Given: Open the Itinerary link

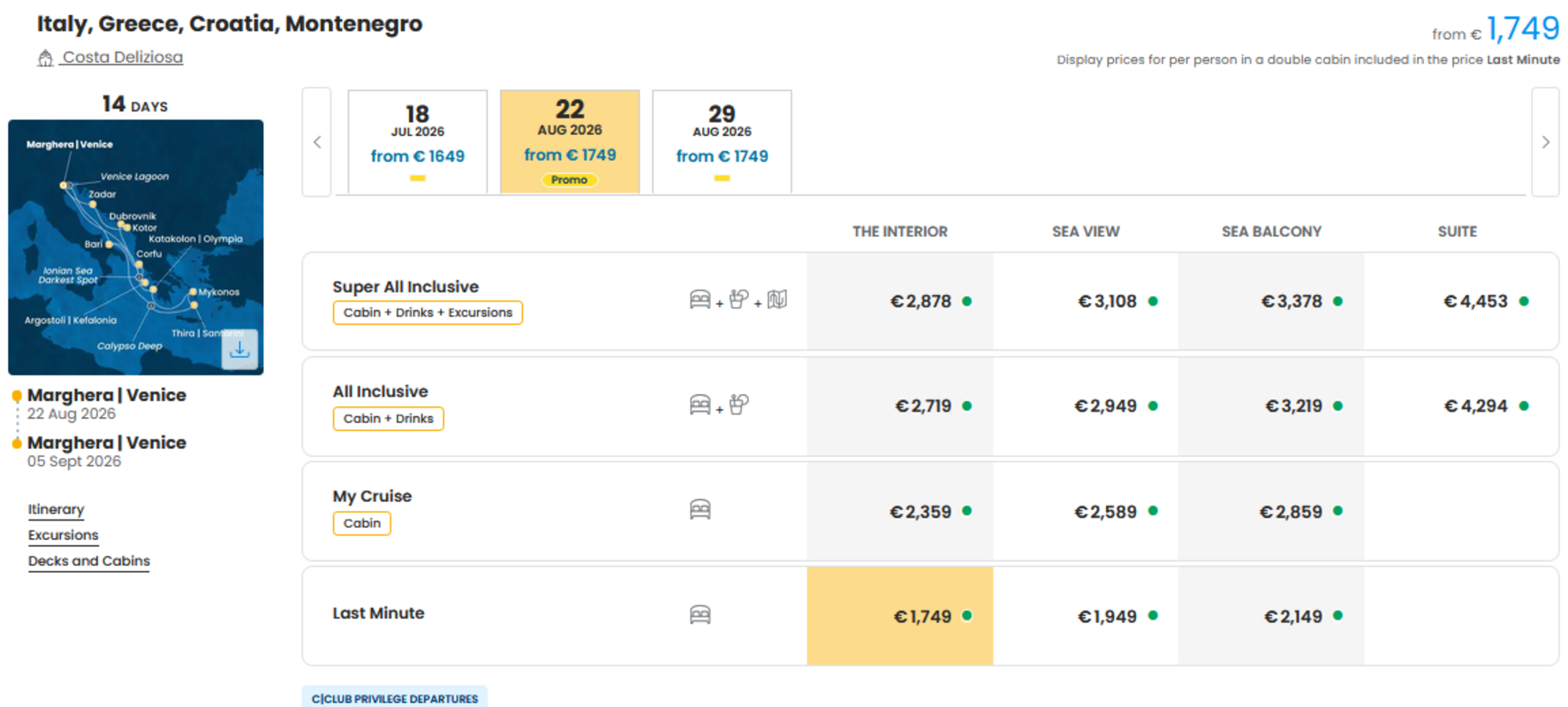Looking at the screenshot, I should click(56, 510).
